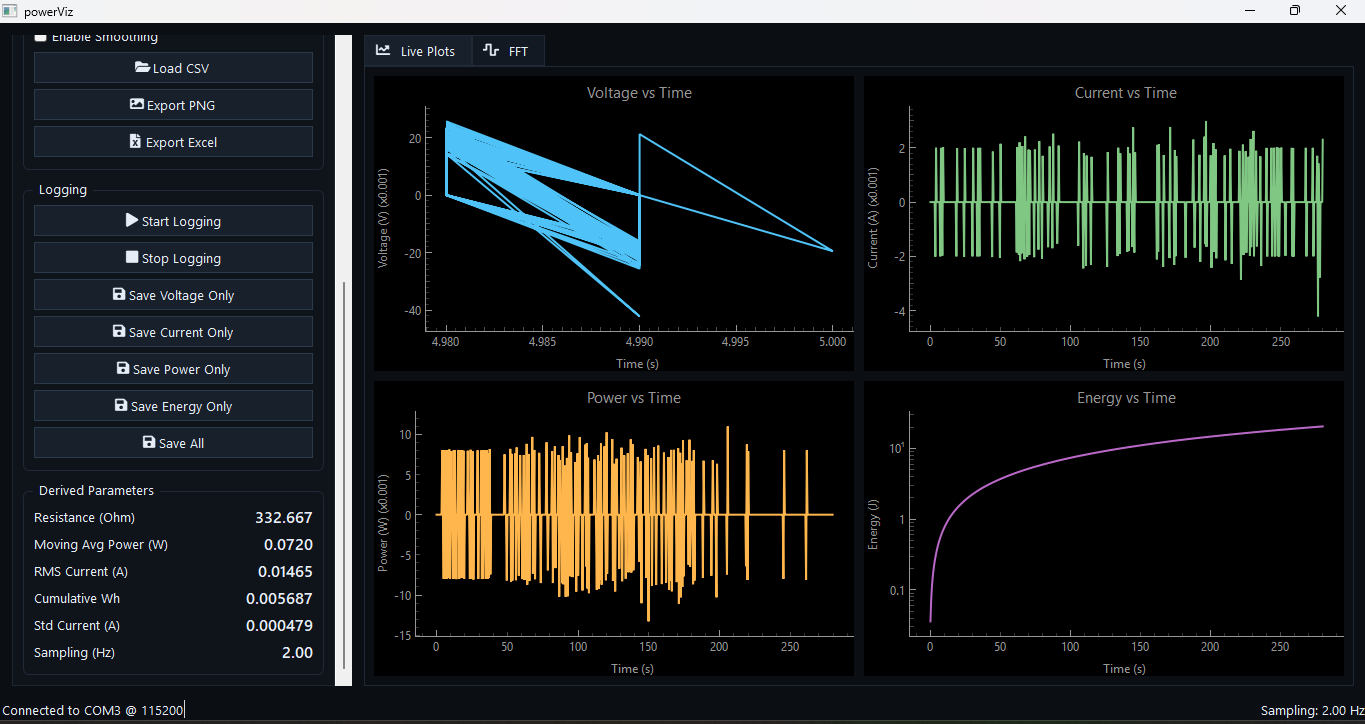Viewport: 1365px width, 724px height.
Task: Click the save icon on Save Energy Only
Action: (120, 405)
